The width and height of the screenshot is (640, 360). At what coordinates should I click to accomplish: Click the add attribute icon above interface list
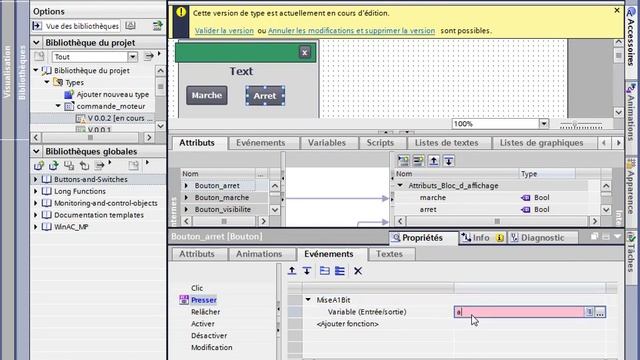pyautogui.click(x=418, y=161)
